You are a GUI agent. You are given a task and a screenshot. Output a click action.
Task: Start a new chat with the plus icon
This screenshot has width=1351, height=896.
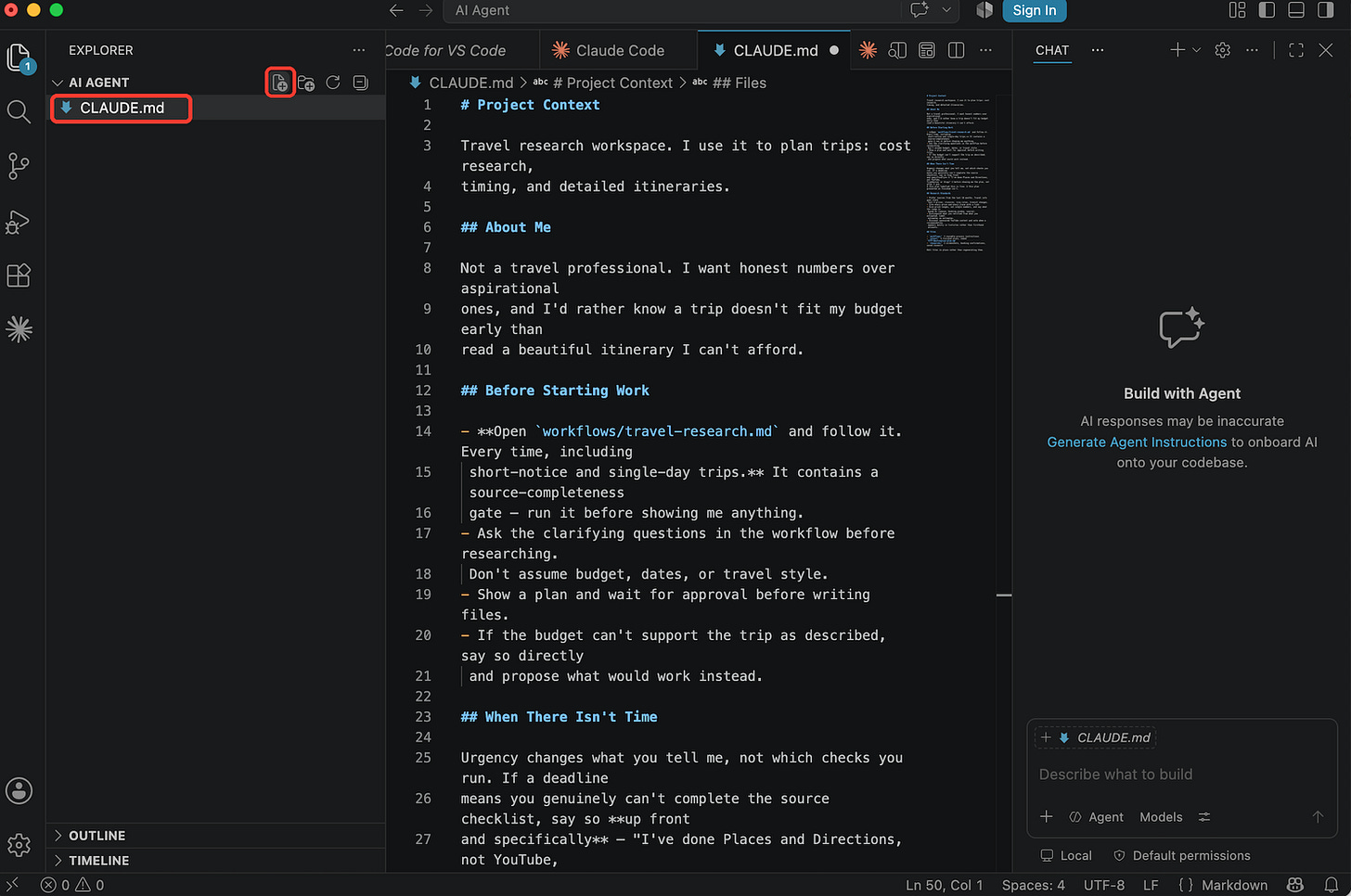[1177, 50]
